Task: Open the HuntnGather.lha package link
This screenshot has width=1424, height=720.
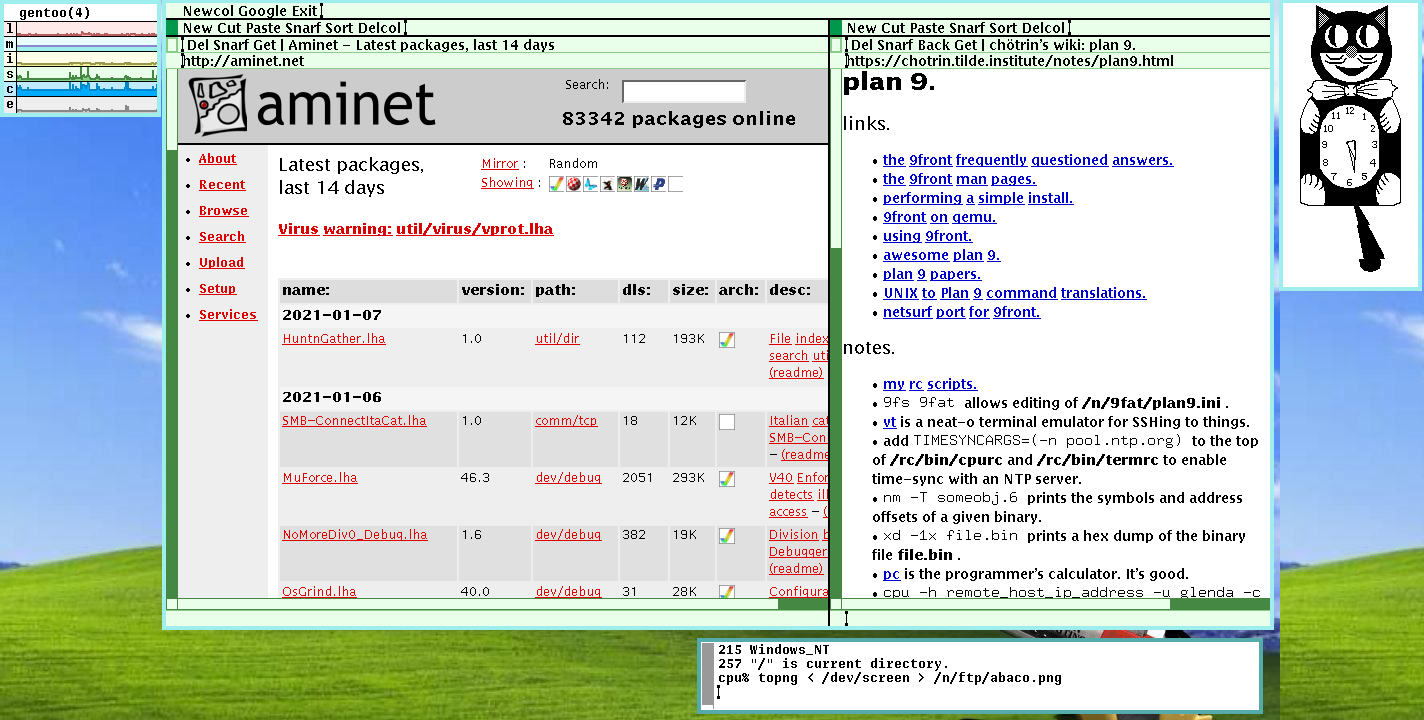Action: pyautogui.click(x=334, y=339)
